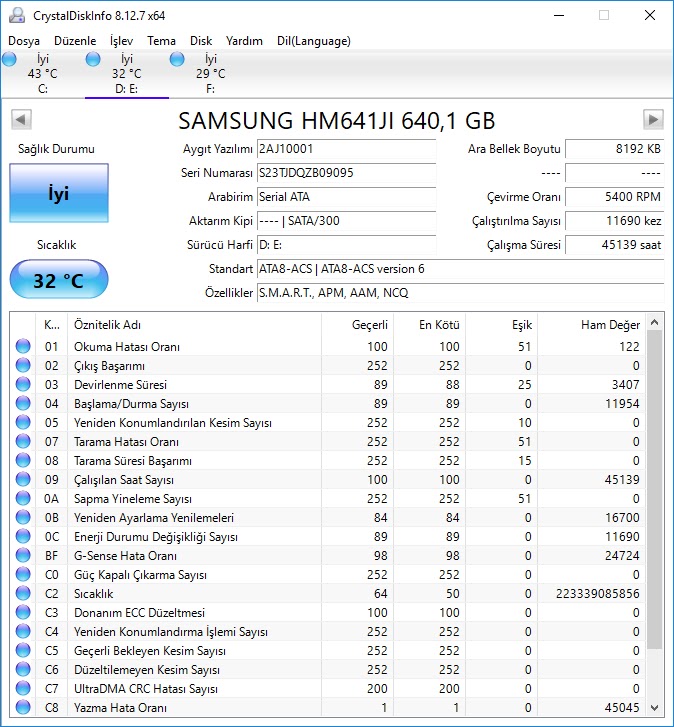This screenshot has width=674, height=727.
Task: Click status orb for Yeniden Konumlandırma İşlemi Sayısı
Action: 23,631
